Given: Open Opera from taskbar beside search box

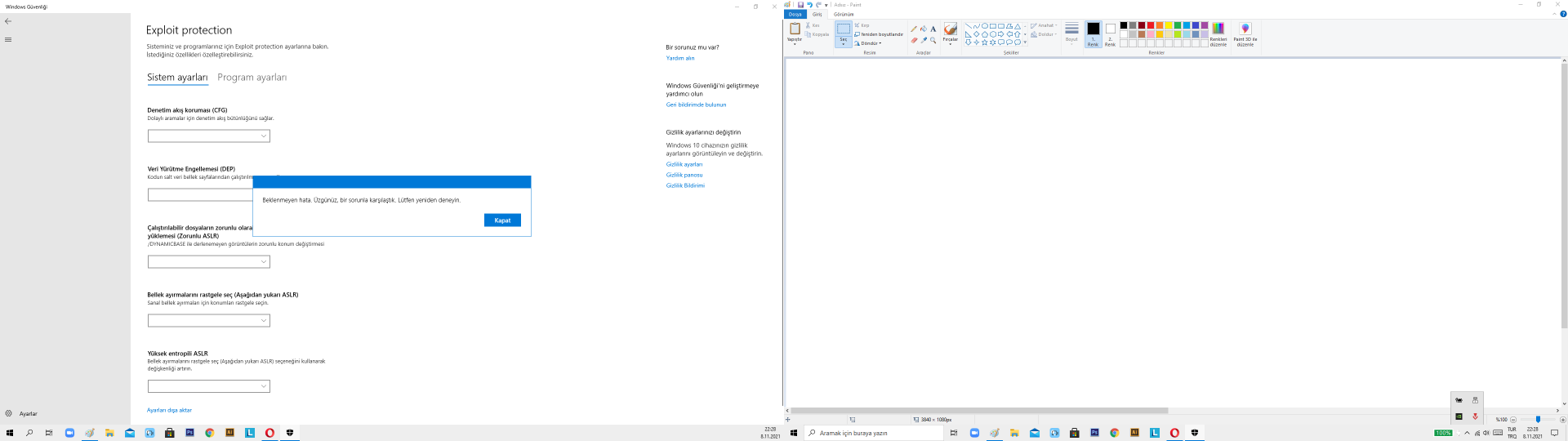Looking at the screenshot, I should pyautogui.click(x=1174, y=433).
